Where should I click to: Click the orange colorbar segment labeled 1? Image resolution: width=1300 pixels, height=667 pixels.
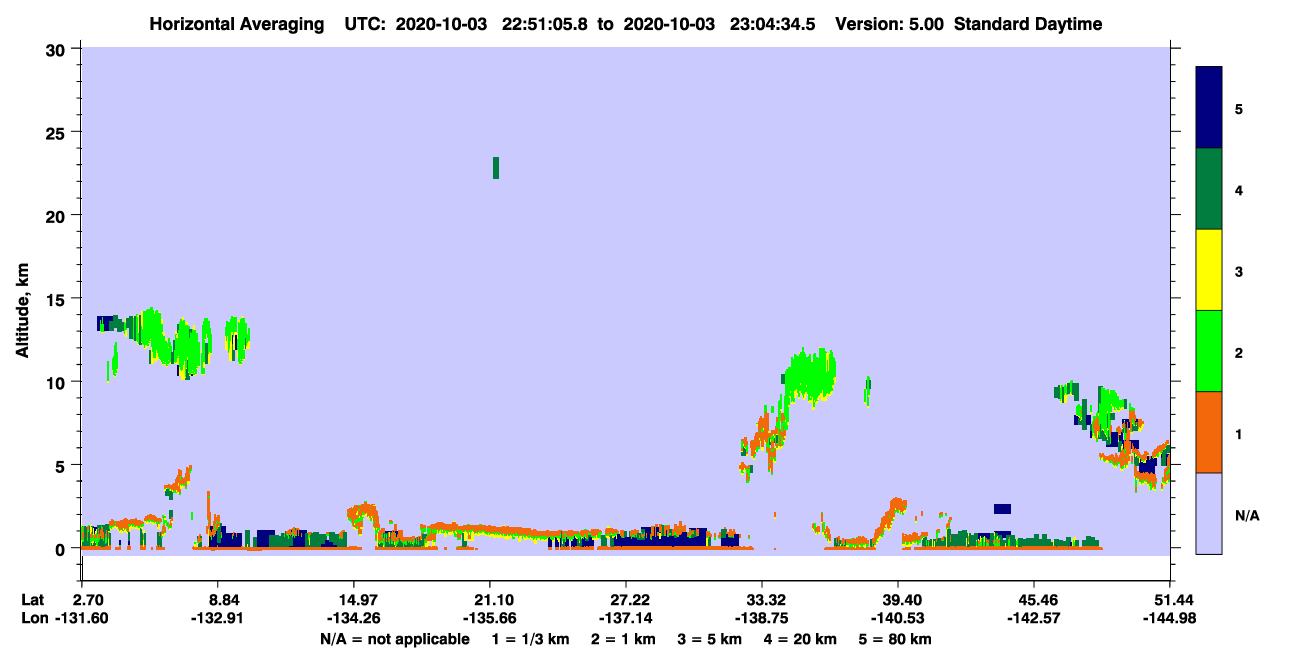(1209, 432)
